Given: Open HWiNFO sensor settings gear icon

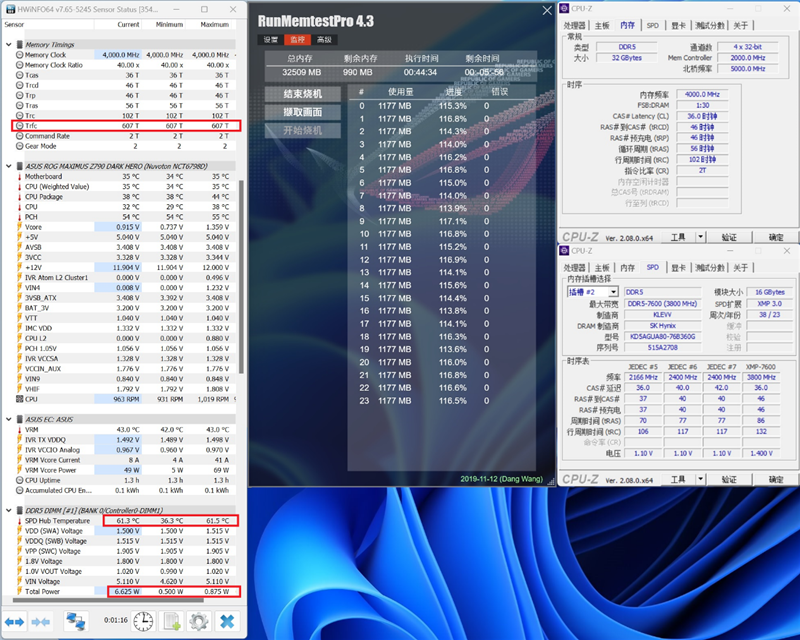Looking at the screenshot, I should point(198,621).
